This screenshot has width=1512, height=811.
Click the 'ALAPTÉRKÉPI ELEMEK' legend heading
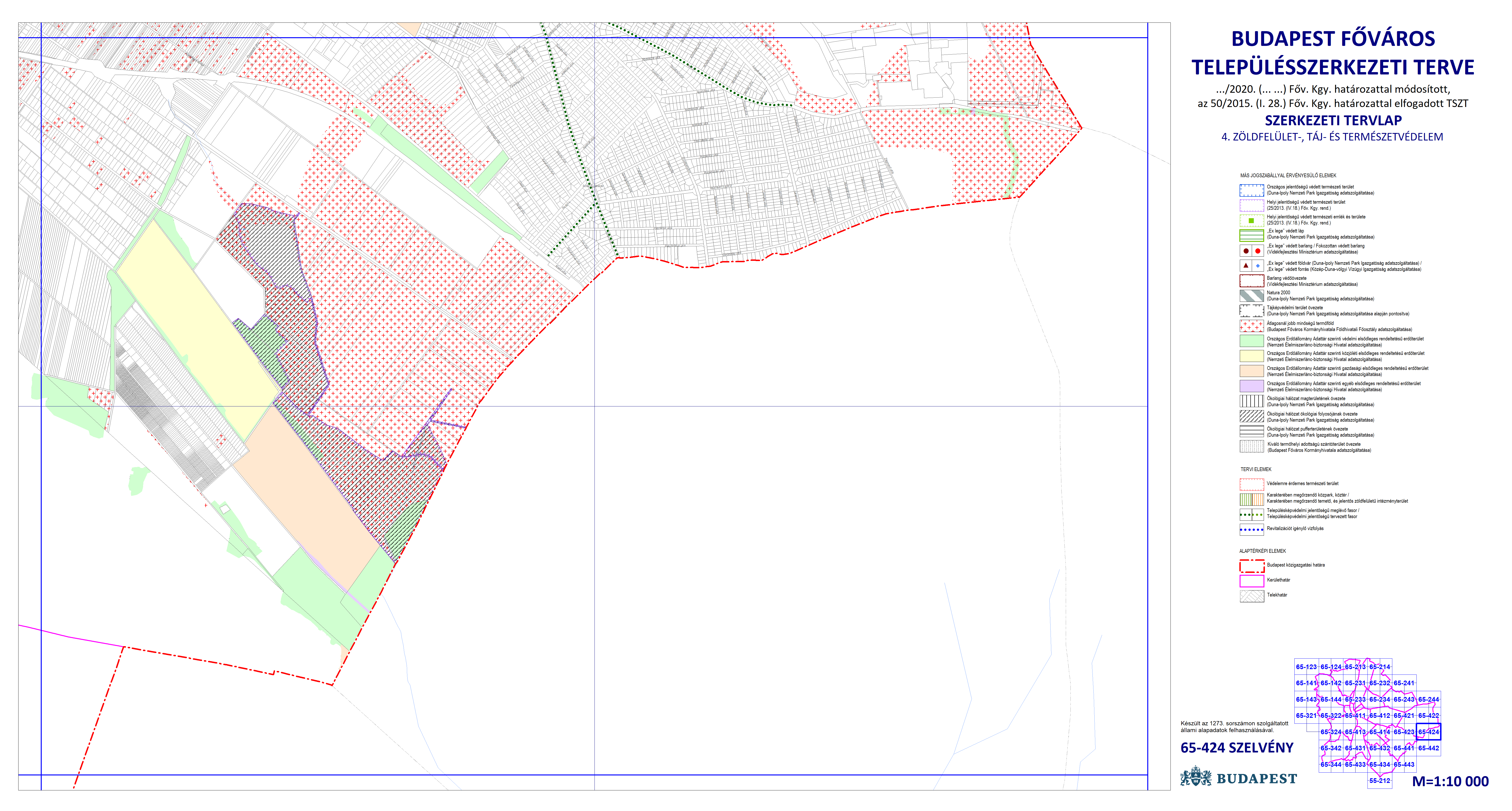coord(1263,551)
